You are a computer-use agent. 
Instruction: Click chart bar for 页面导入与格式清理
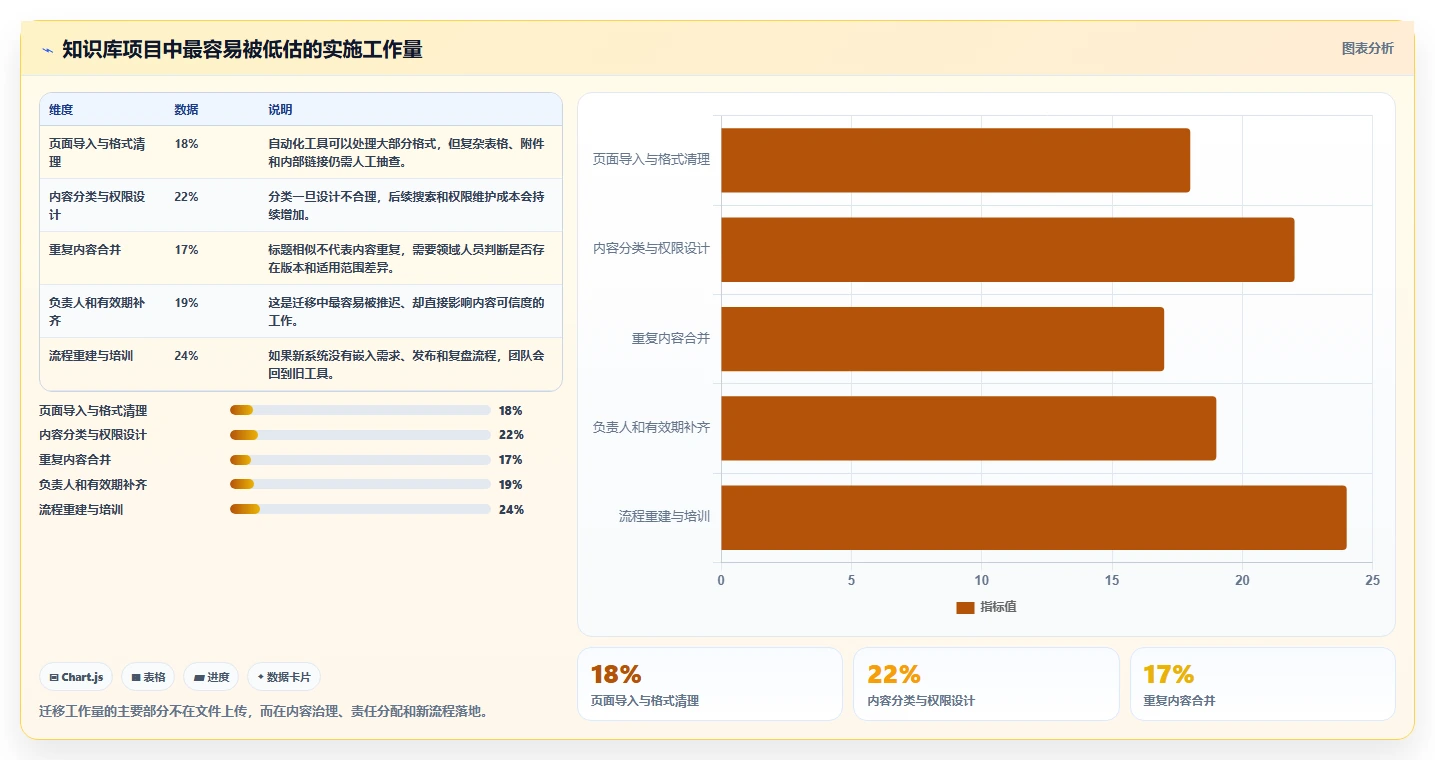point(955,160)
